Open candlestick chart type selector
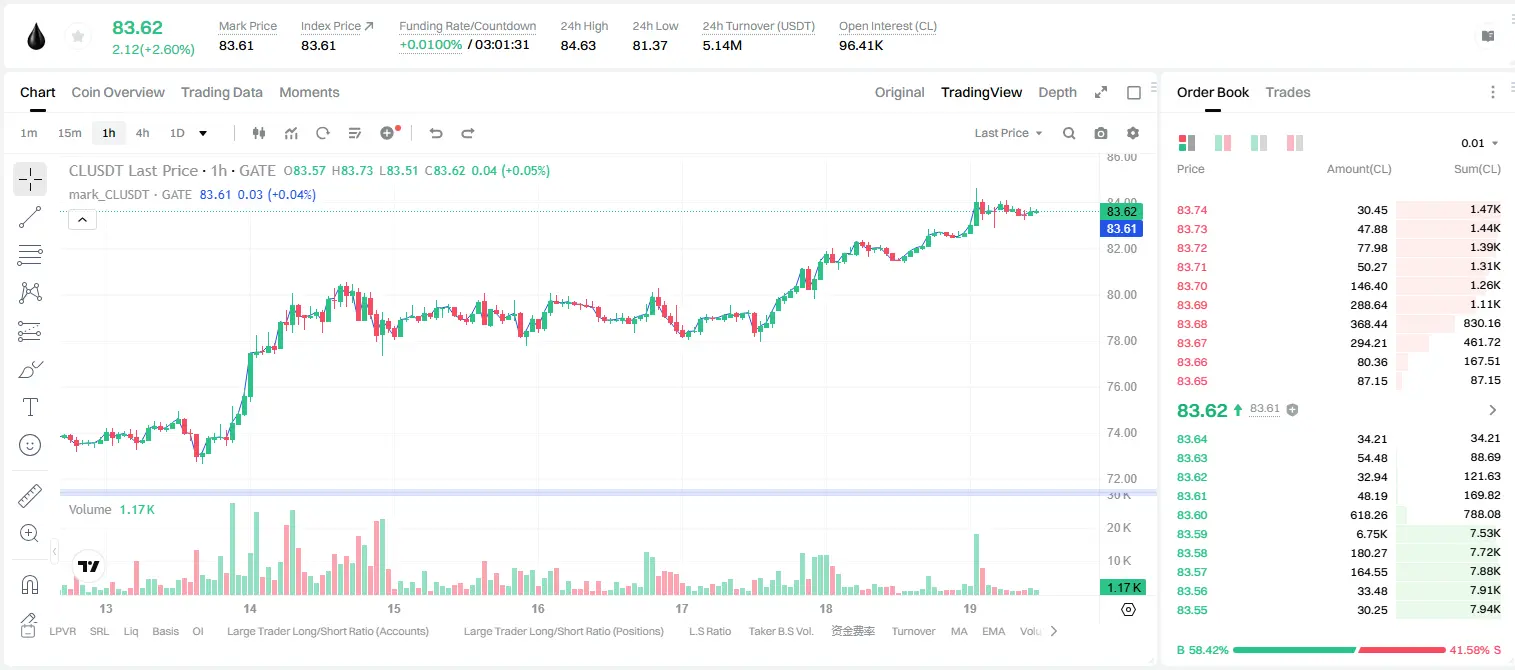 point(259,133)
